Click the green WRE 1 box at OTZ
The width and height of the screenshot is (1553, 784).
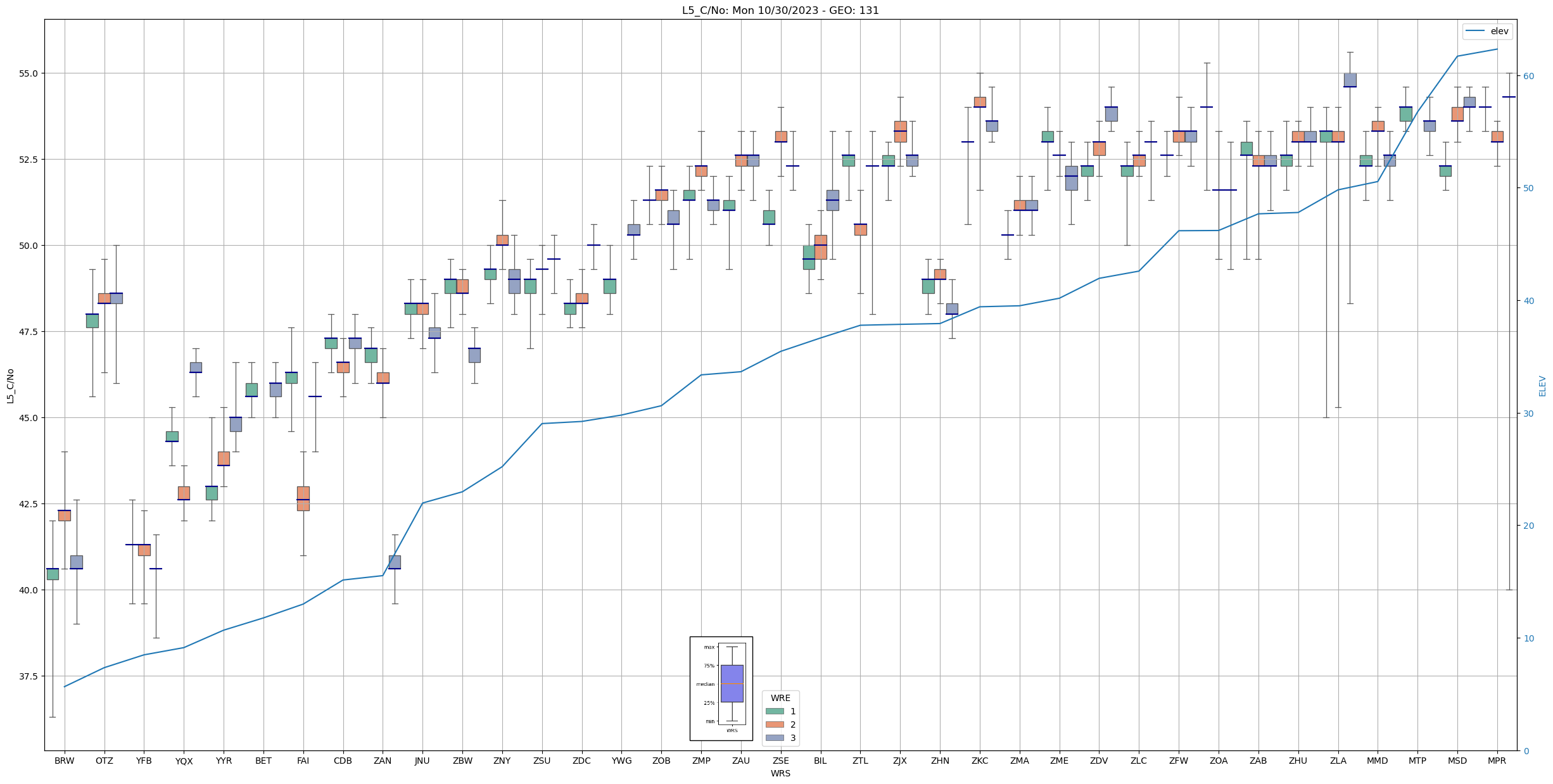[92, 320]
